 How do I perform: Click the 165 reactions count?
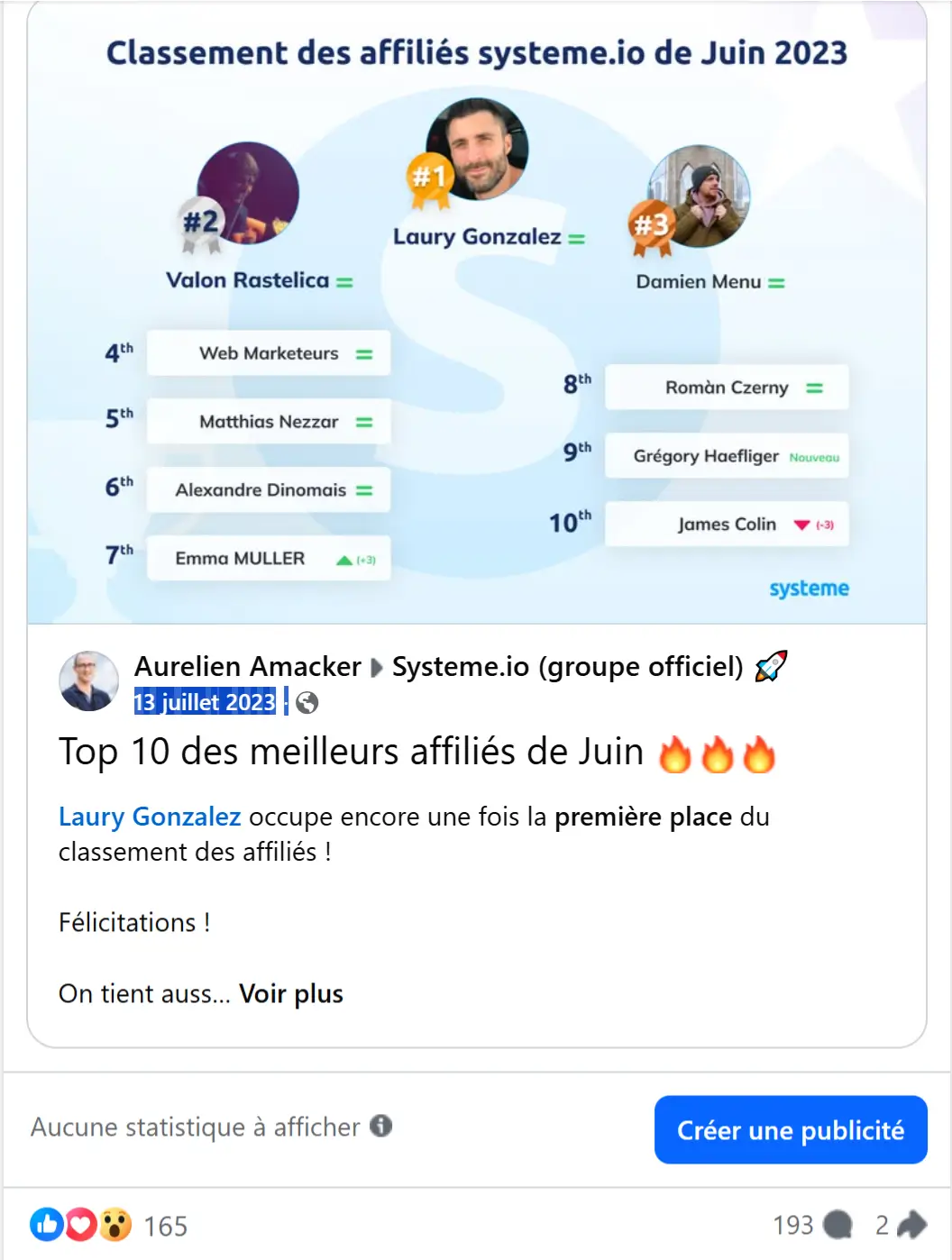point(166,1226)
